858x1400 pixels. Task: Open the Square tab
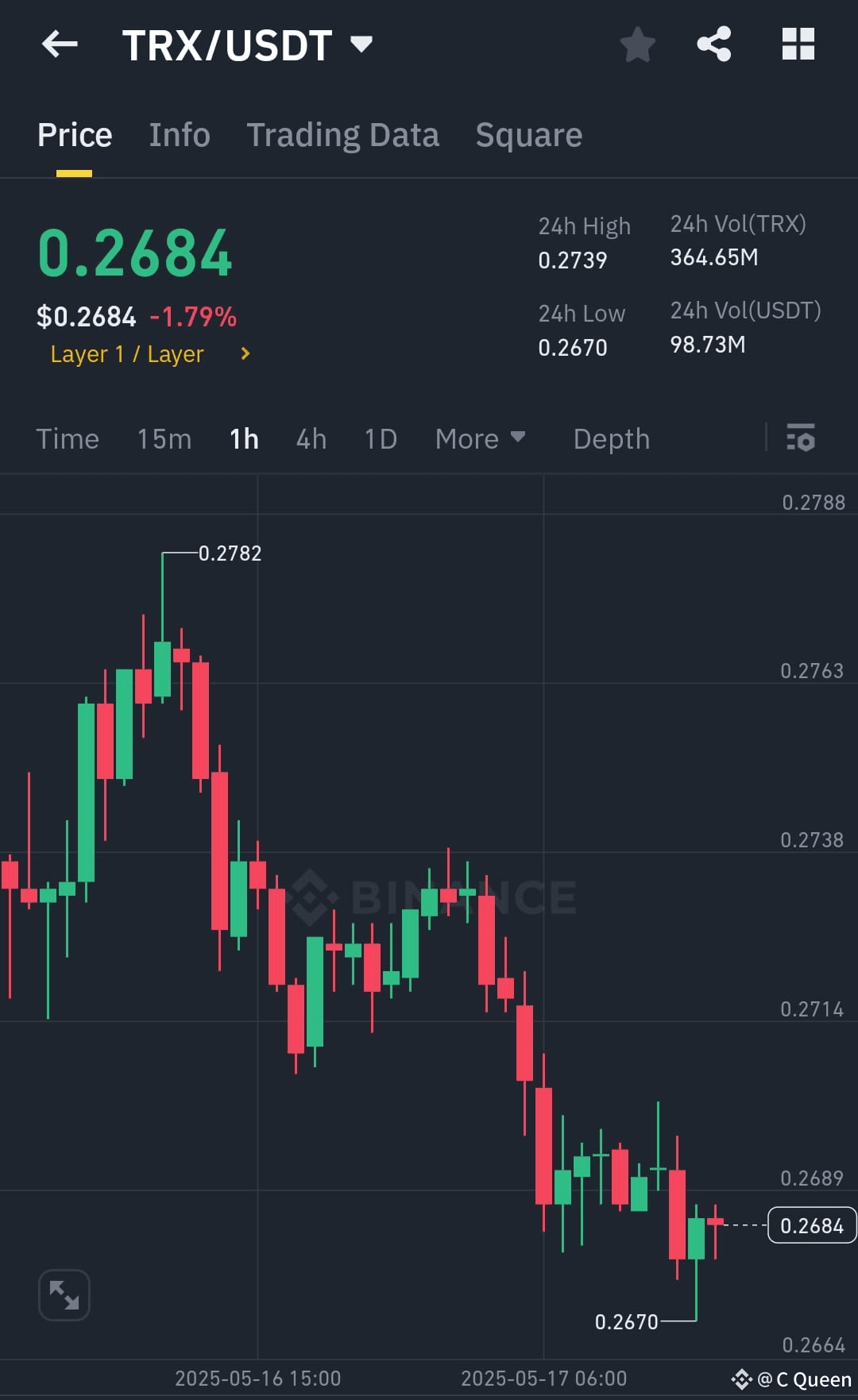tap(528, 134)
